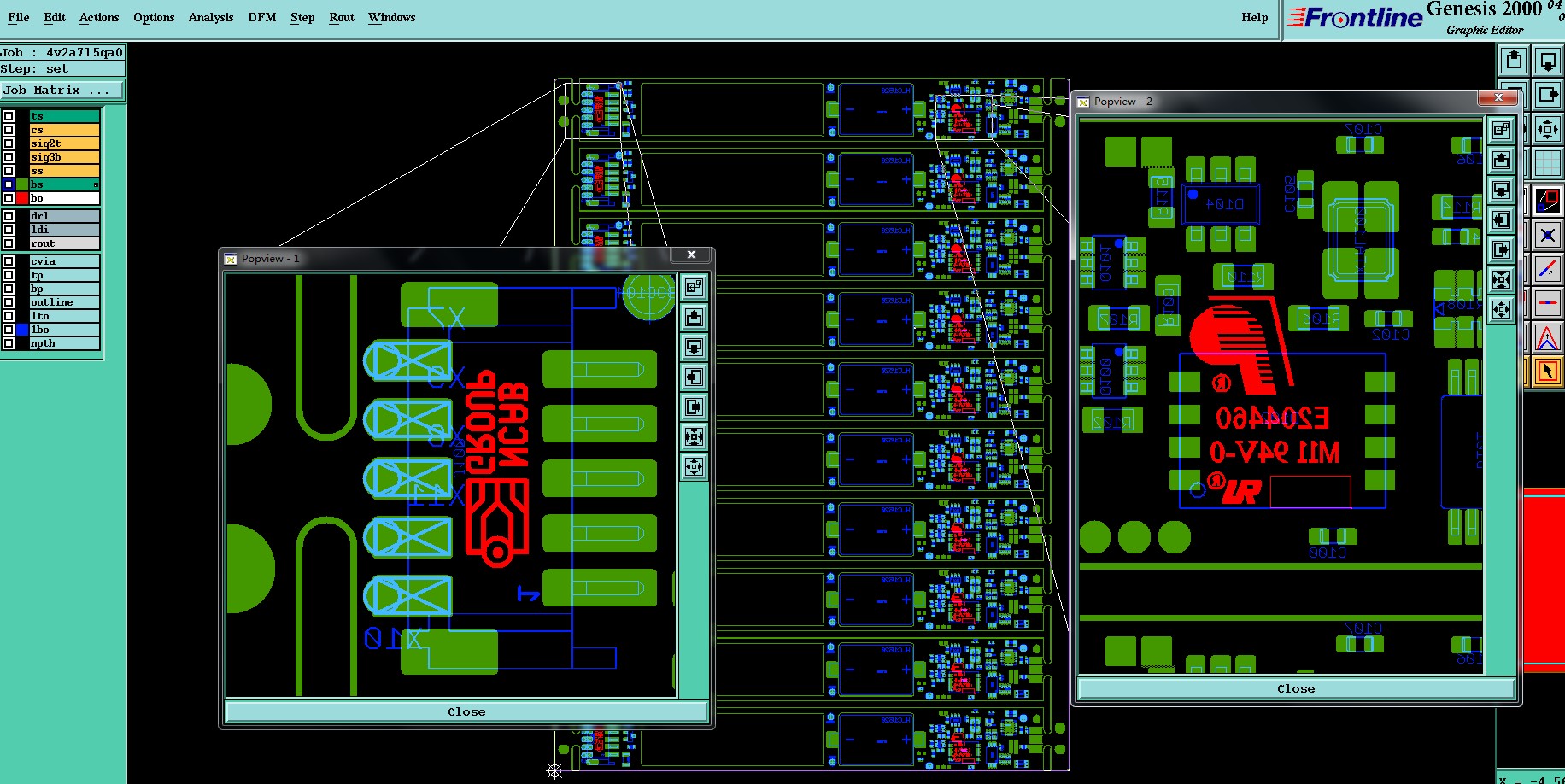Click blue color swatch of lbo layer
Image resolution: width=1565 pixels, height=784 pixels.
[22, 330]
